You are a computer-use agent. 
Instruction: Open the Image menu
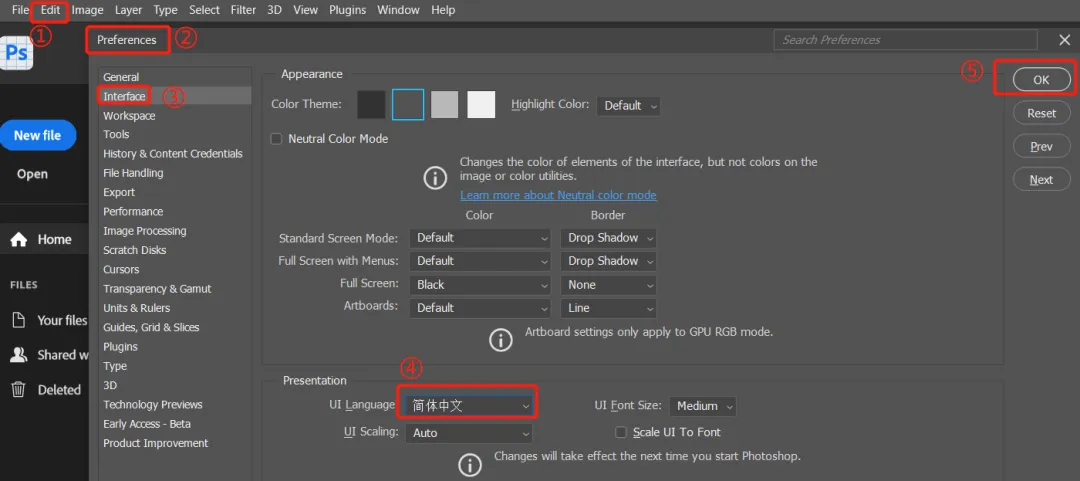87,10
